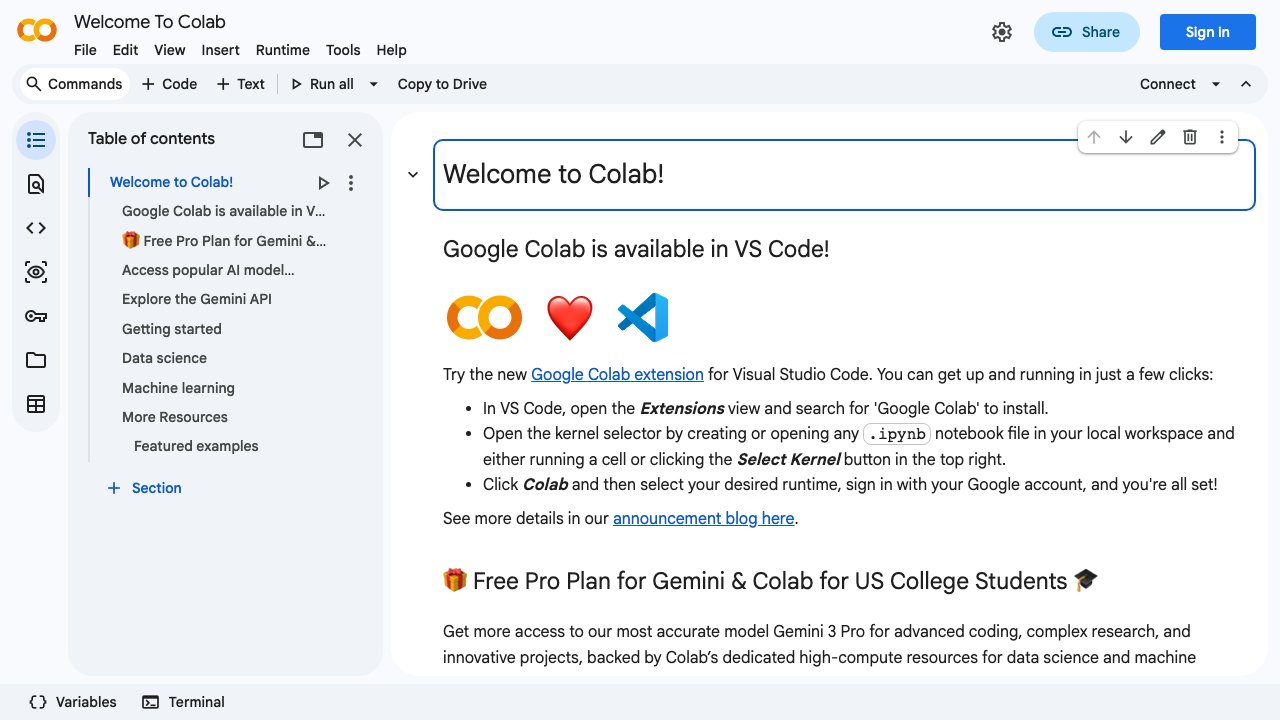Click the Free Pro Plan for Gemini heading

tap(770, 581)
